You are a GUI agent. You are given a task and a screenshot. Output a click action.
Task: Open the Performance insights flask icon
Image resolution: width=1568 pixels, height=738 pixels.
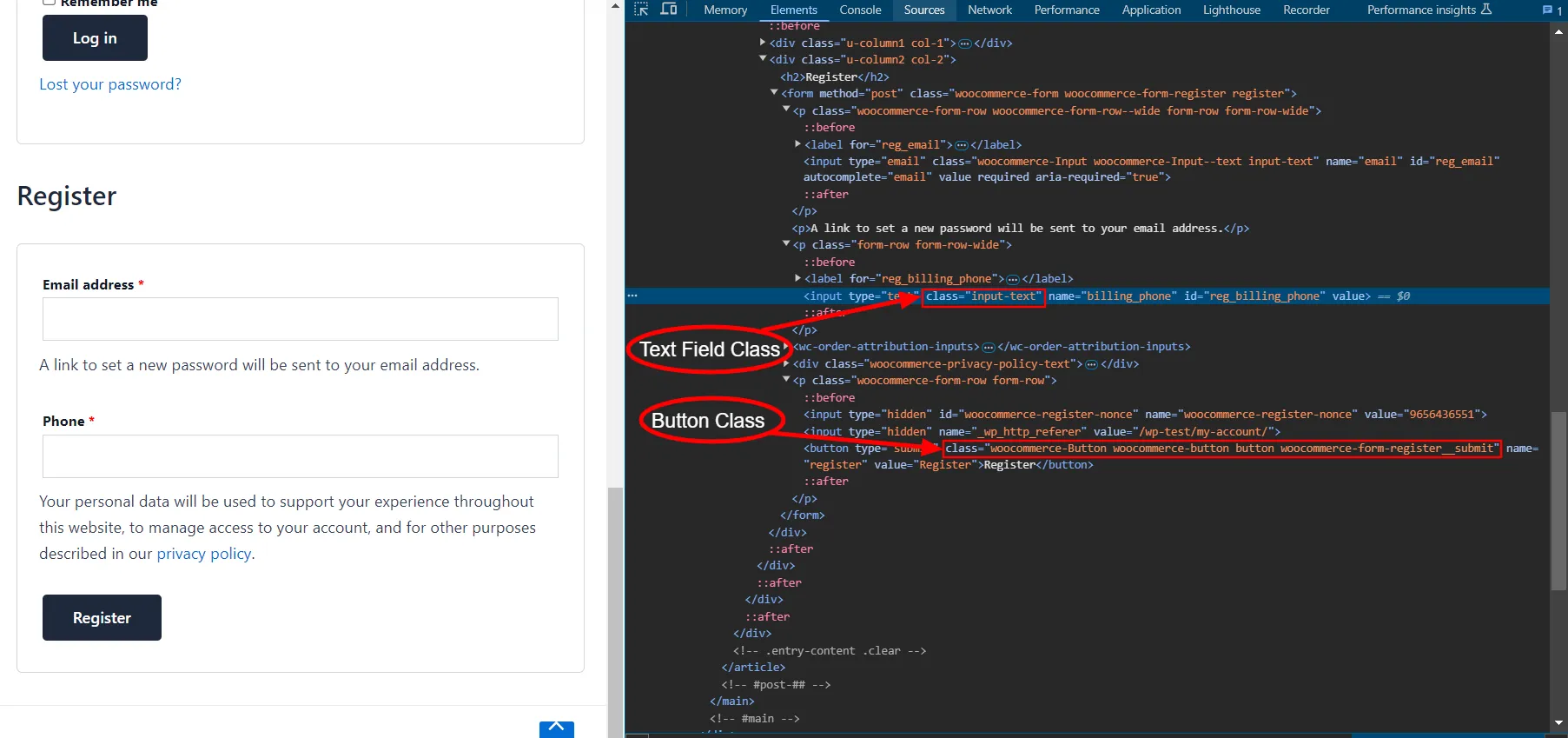point(1486,10)
